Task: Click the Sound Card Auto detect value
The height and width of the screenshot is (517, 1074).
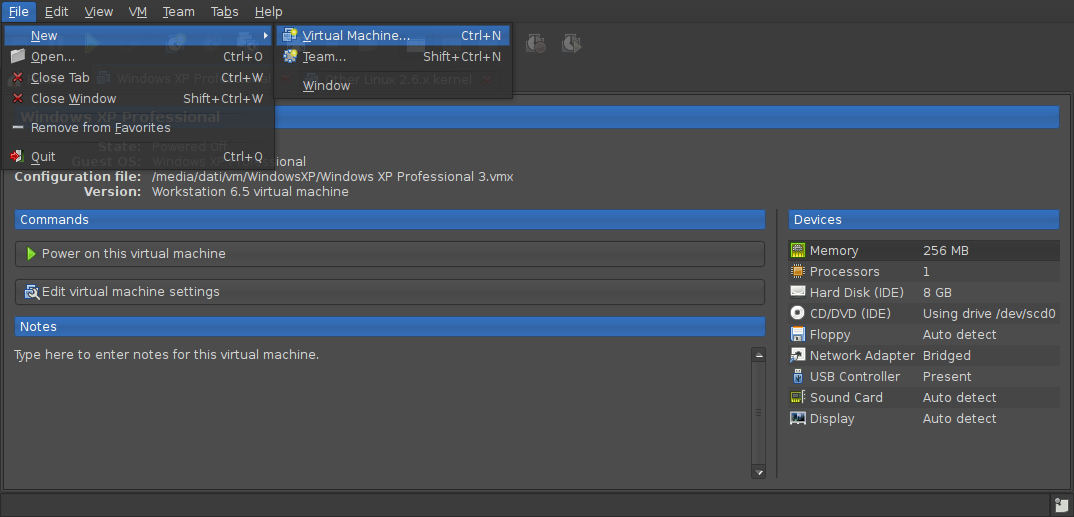Action: point(960,398)
